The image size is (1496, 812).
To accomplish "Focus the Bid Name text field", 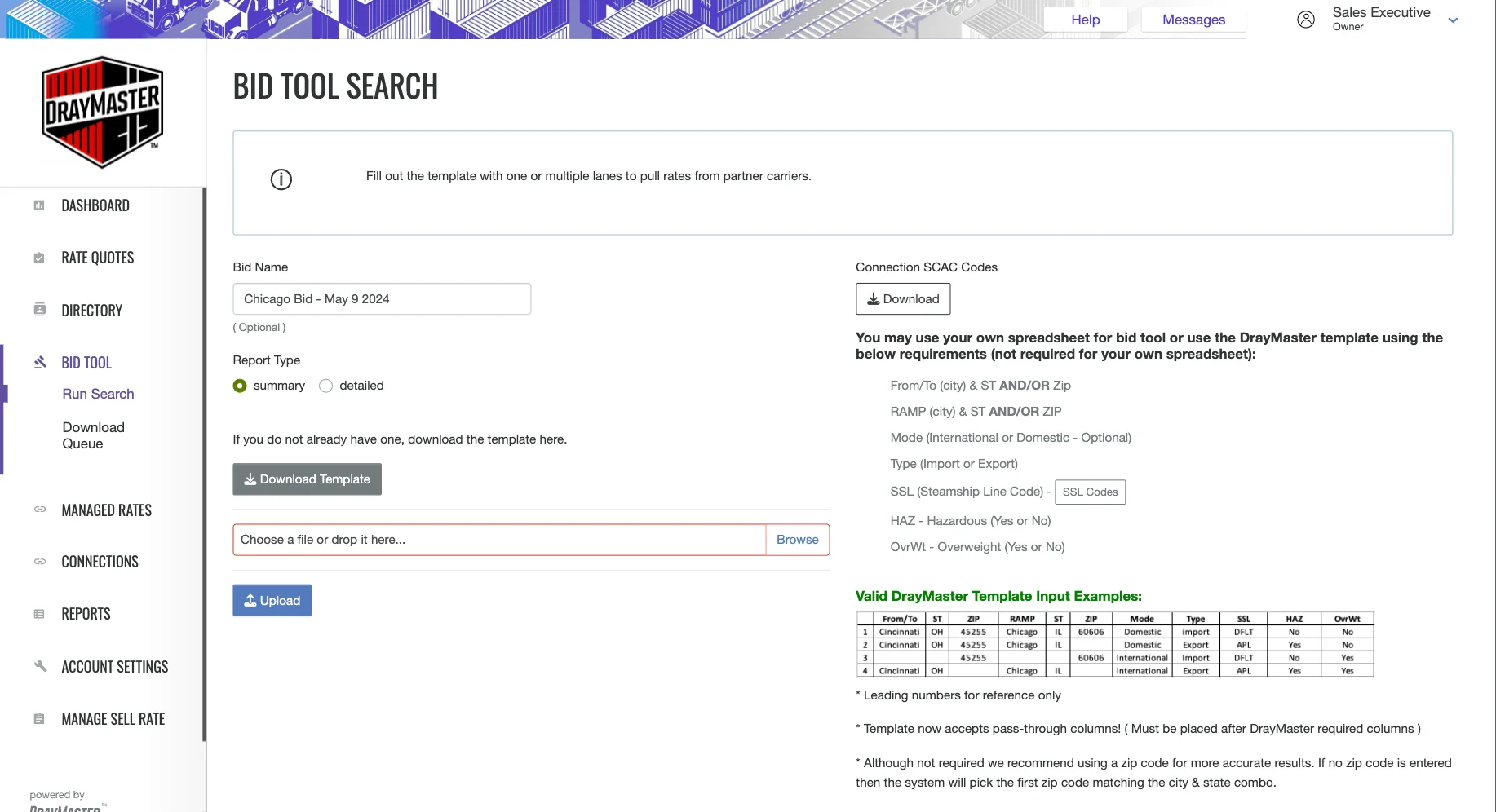I will tap(382, 299).
